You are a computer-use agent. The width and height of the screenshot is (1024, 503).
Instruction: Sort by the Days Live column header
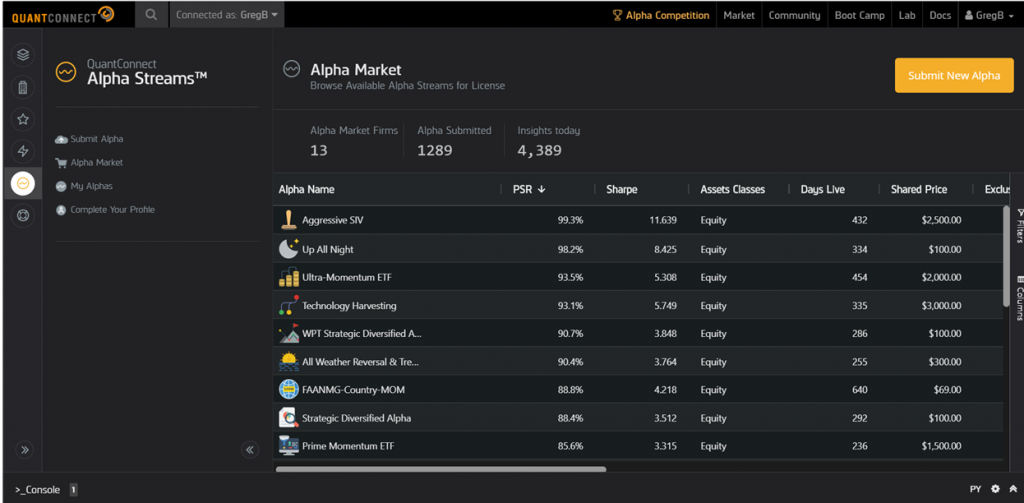pos(822,189)
